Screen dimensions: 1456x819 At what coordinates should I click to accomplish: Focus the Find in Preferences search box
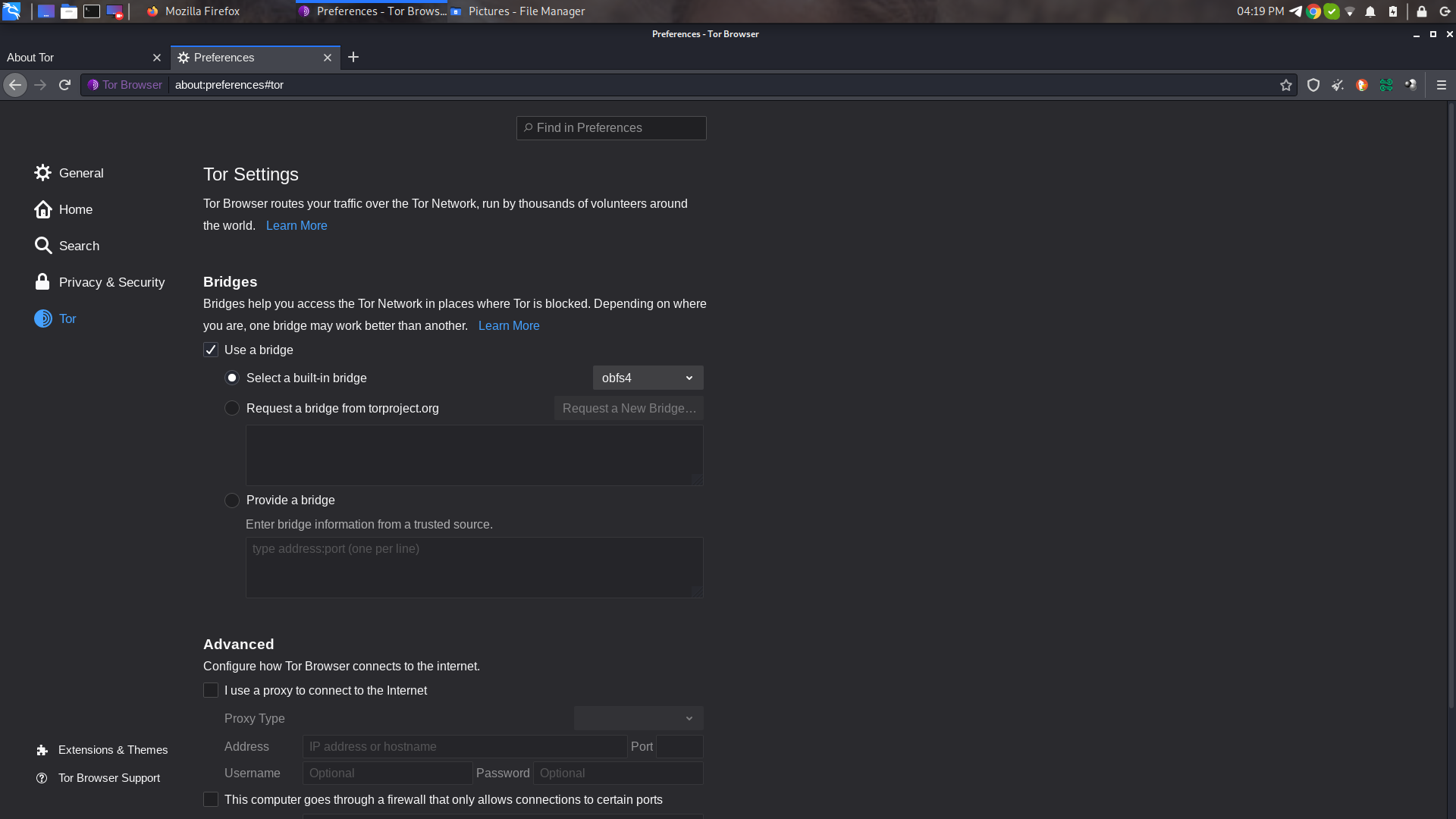point(611,128)
